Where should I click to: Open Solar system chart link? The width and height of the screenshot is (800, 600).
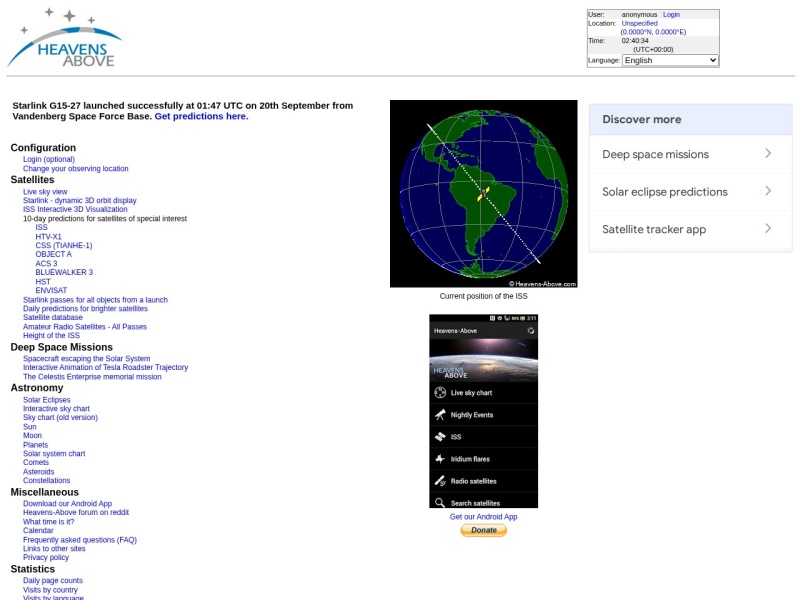pyautogui.click(x=54, y=454)
